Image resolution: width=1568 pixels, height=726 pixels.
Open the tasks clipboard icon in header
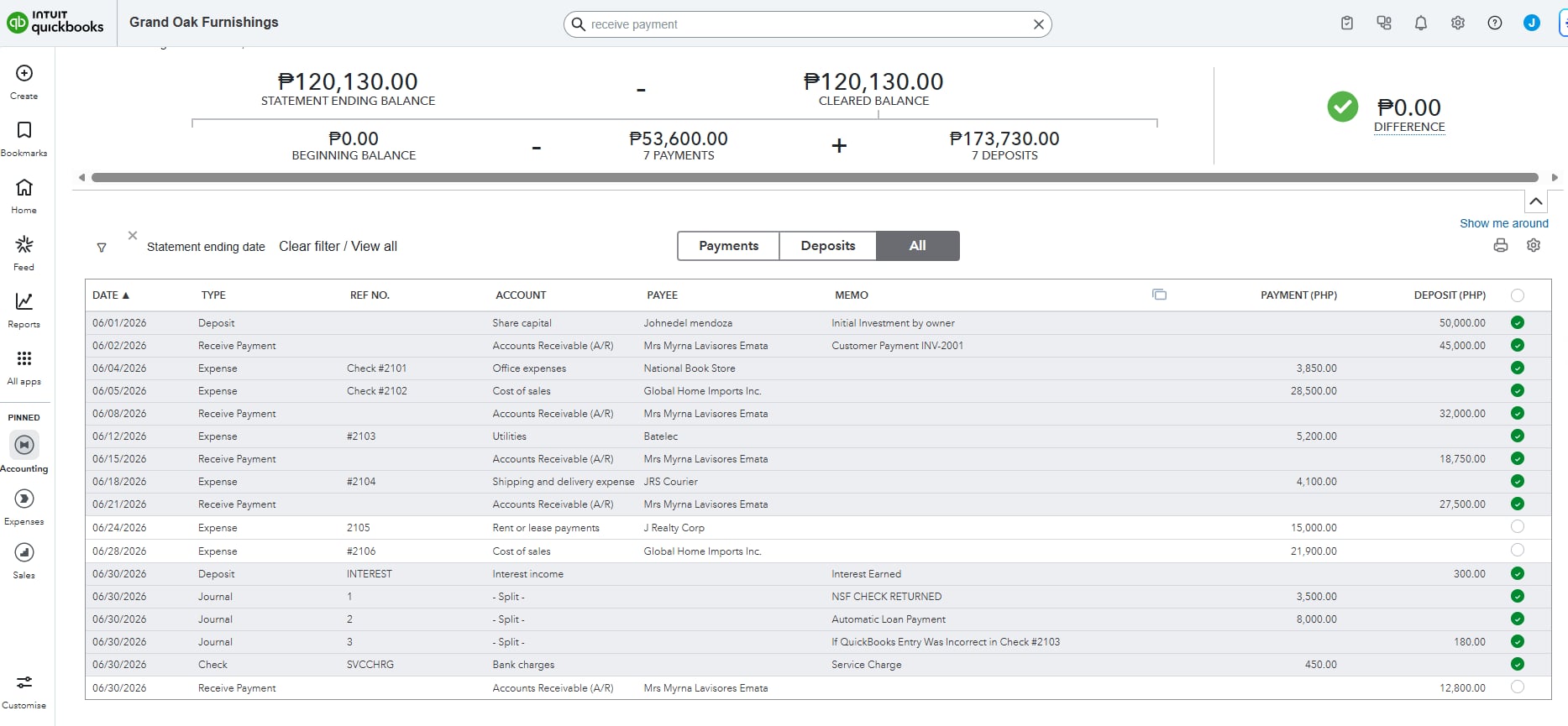(1347, 24)
